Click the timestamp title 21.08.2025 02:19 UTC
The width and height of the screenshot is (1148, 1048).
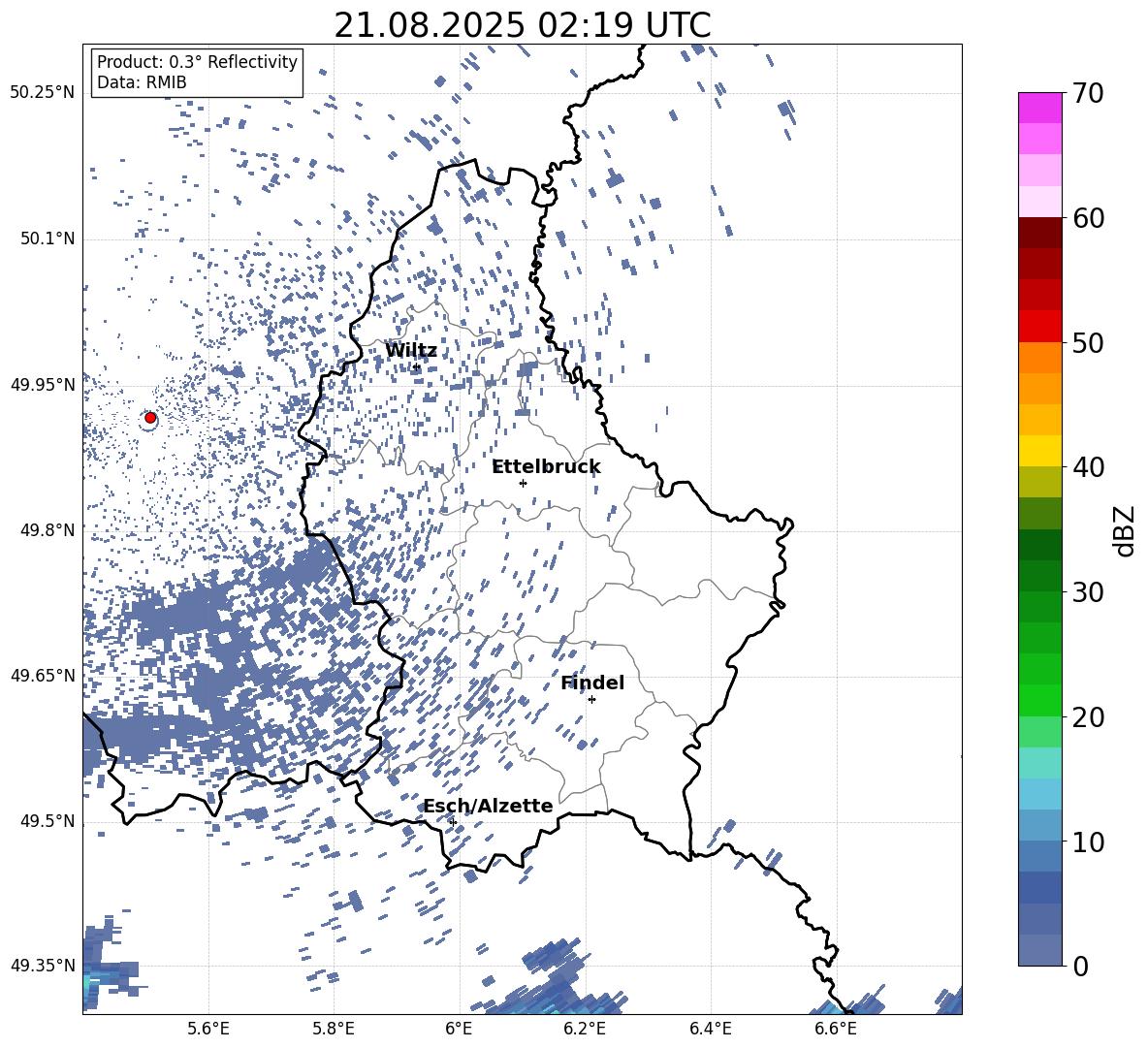522,25
